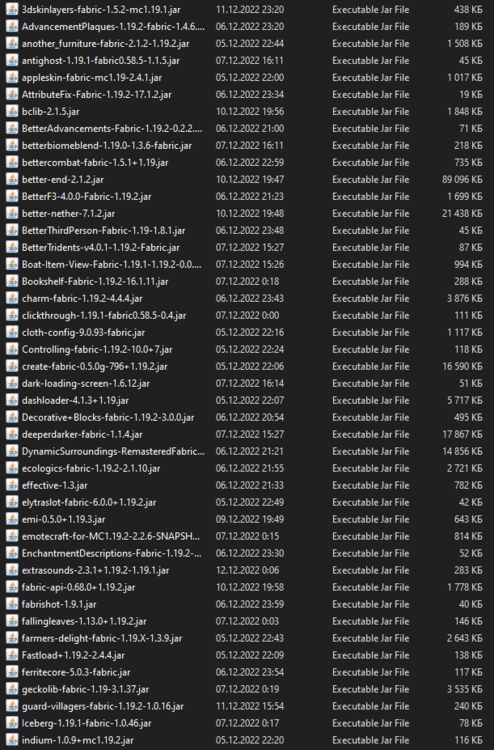
Task: Select the file starting with emotecraft-for-MC1.19.2
Action: point(110,536)
